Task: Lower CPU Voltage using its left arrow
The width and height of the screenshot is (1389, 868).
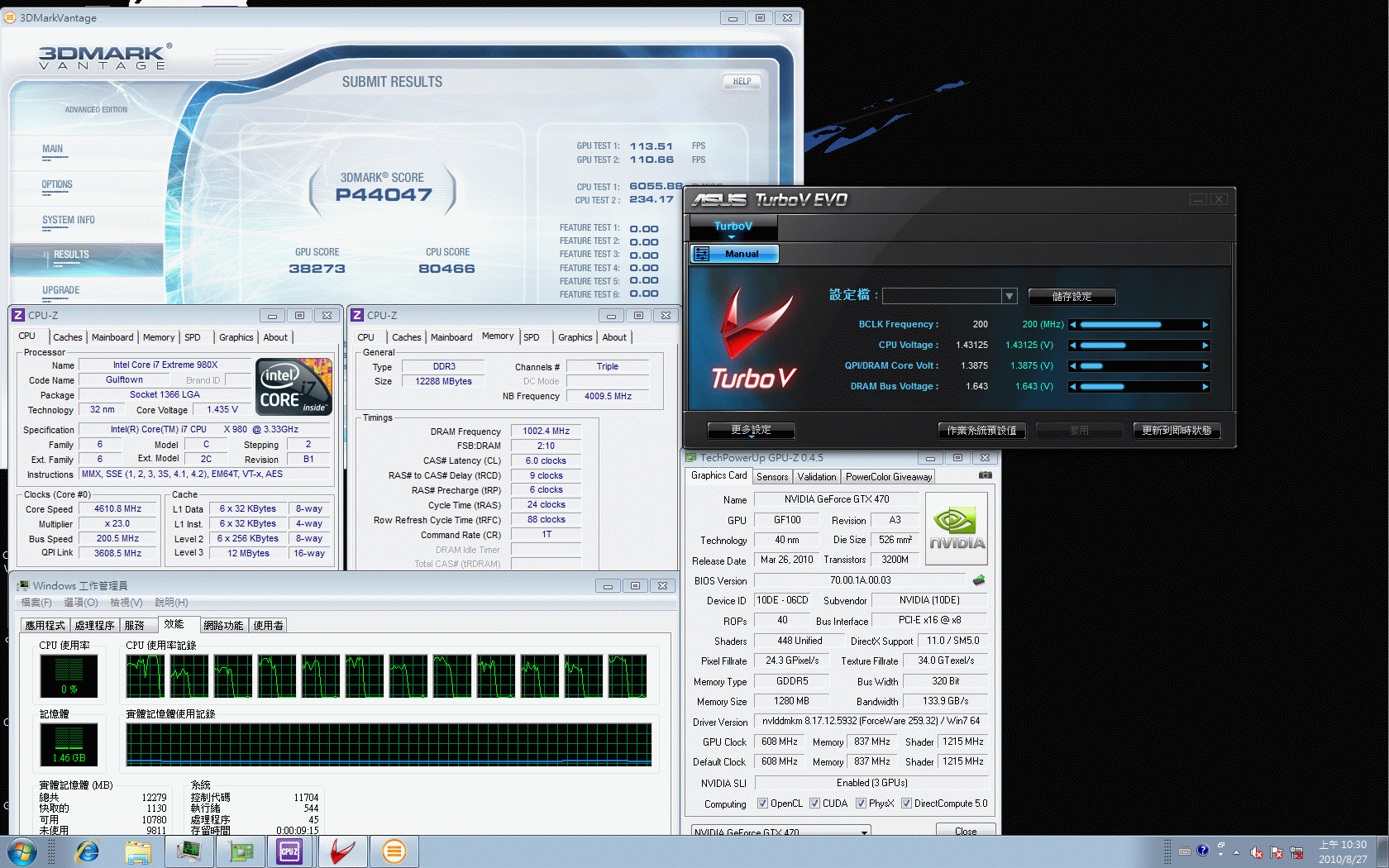Action: pyautogui.click(x=1072, y=346)
